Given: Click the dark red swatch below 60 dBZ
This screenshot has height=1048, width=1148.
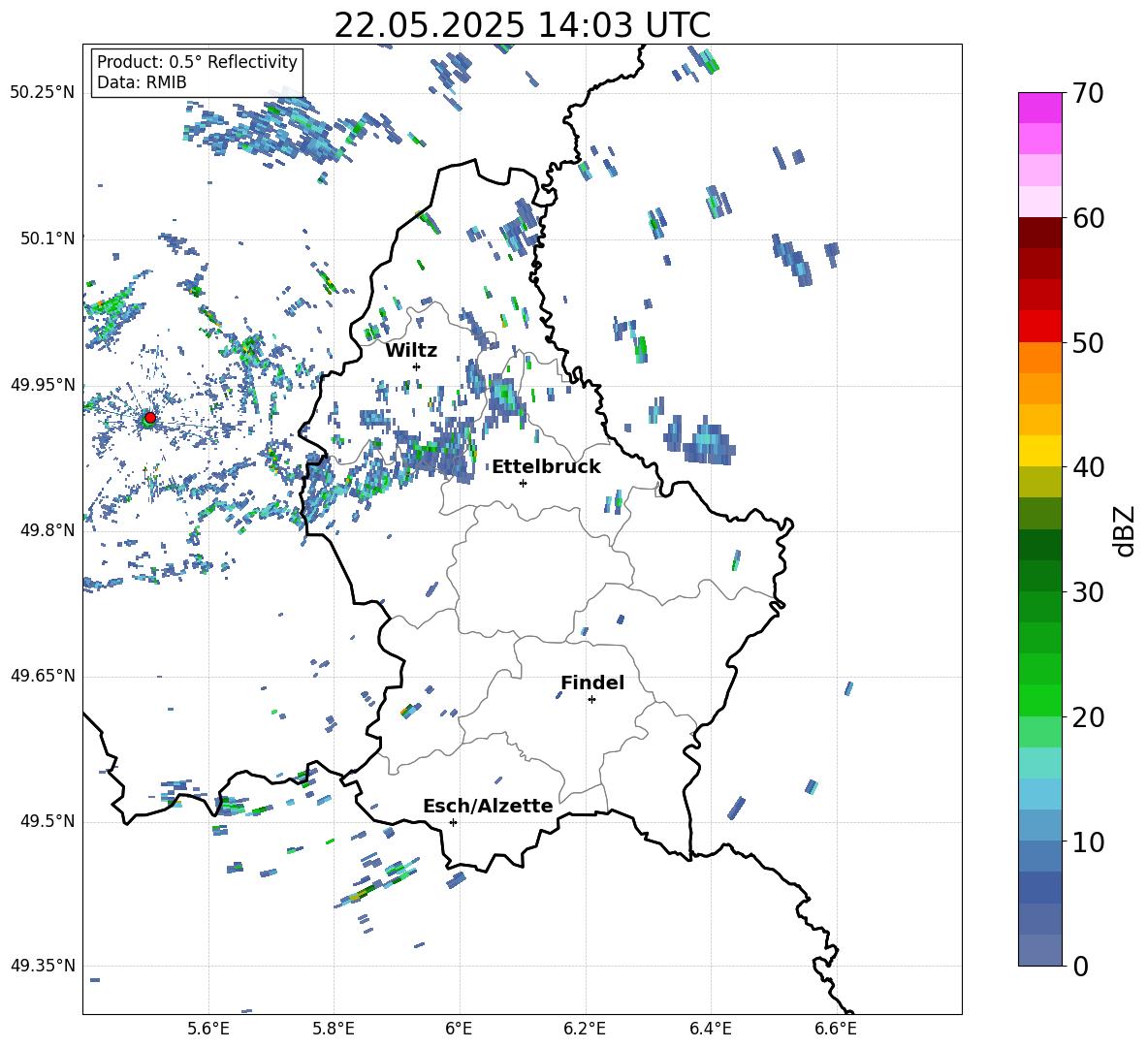Looking at the screenshot, I should pyautogui.click(x=1039, y=233).
